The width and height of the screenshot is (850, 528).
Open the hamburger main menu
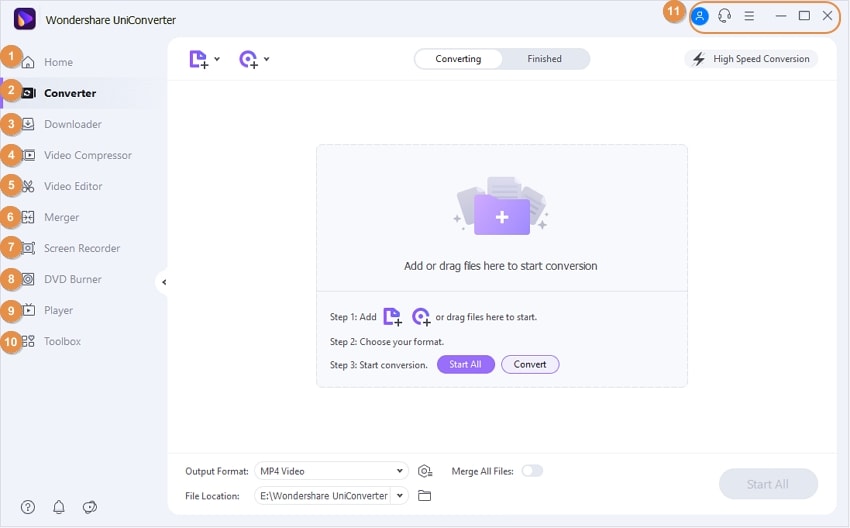(x=749, y=16)
